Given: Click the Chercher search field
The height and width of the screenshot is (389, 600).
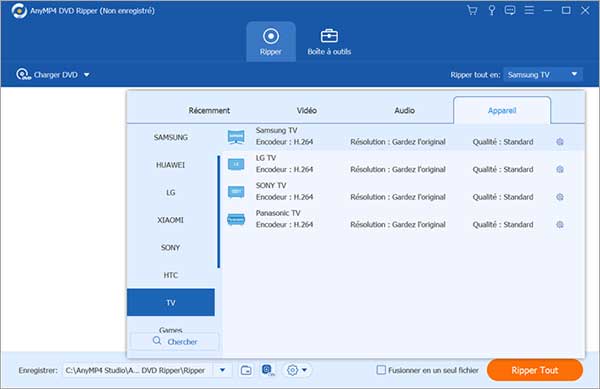Looking at the screenshot, I should click(x=175, y=342).
